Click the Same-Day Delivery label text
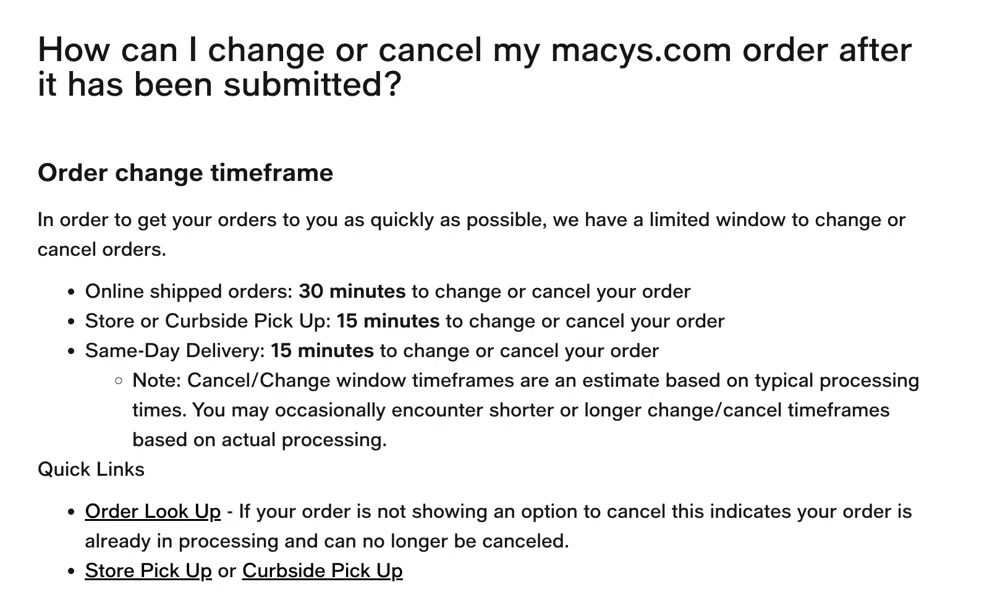Screen dimensions: 1000x603 [x=175, y=351]
